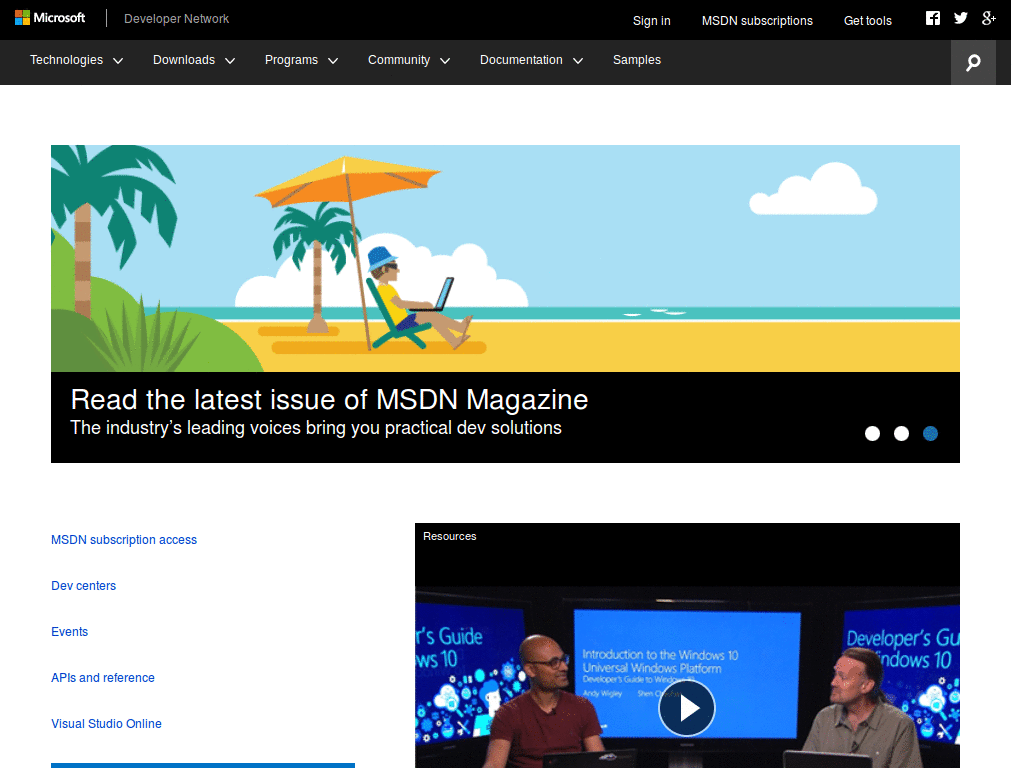Open the Google Plus icon link

tap(989, 18)
